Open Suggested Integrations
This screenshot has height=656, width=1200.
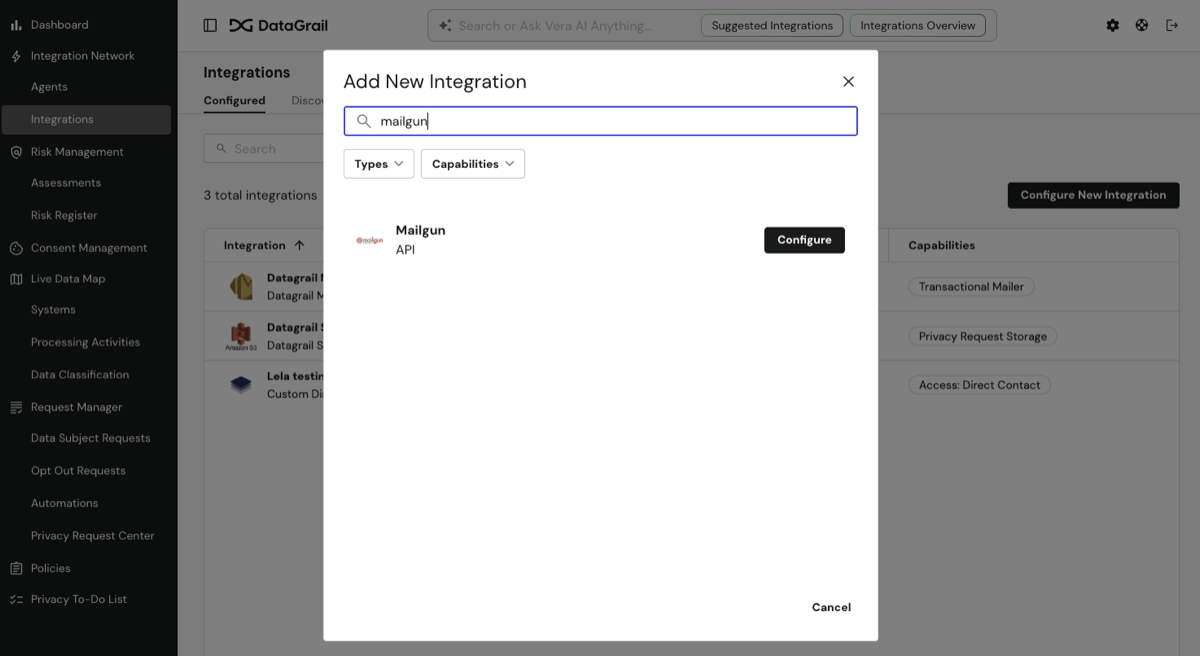click(772, 26)
